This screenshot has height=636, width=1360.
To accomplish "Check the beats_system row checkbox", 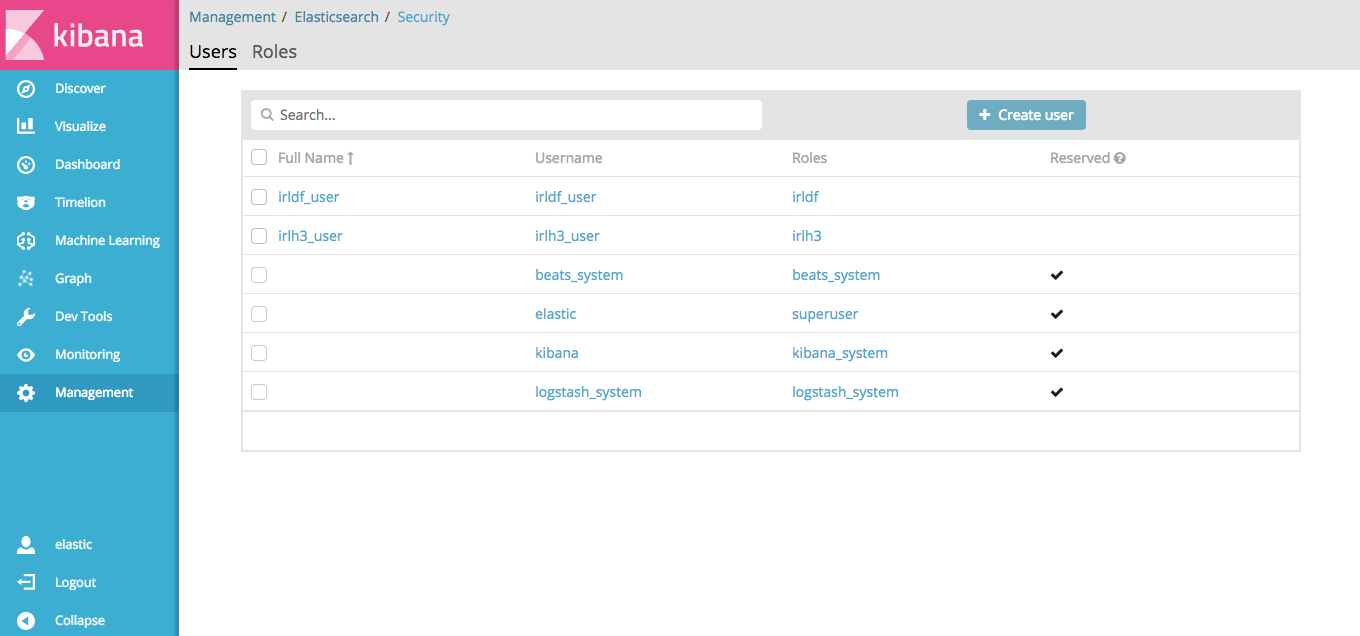I will click(259, 275).
